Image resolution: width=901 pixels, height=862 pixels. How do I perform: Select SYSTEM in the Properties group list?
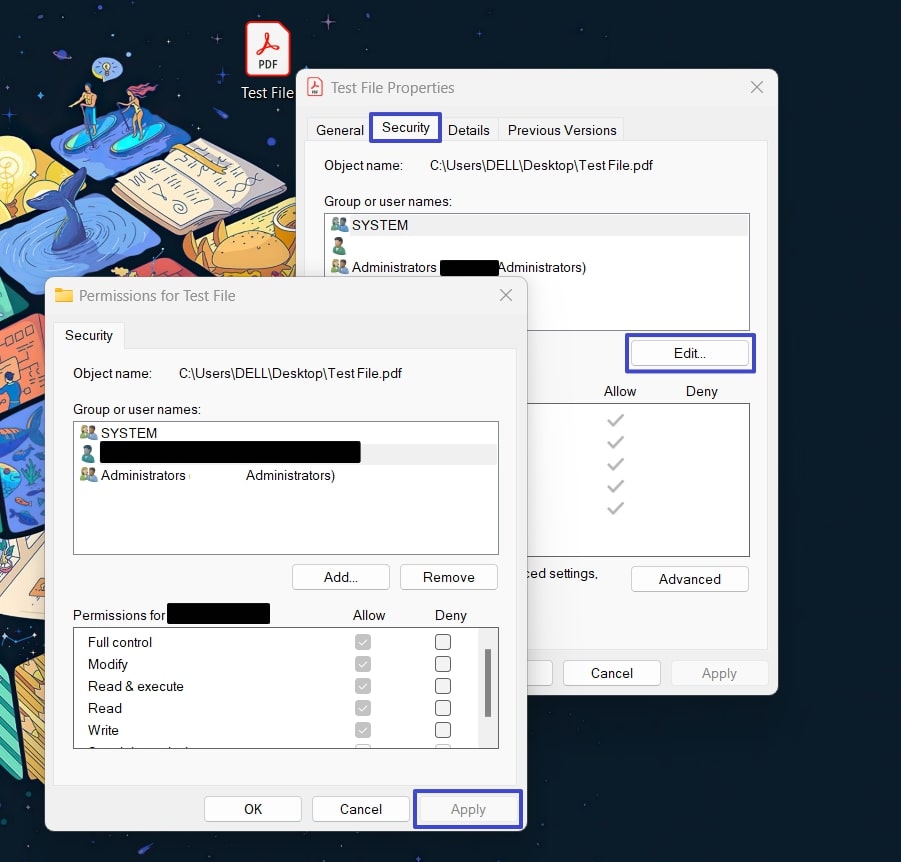[380, 224]
